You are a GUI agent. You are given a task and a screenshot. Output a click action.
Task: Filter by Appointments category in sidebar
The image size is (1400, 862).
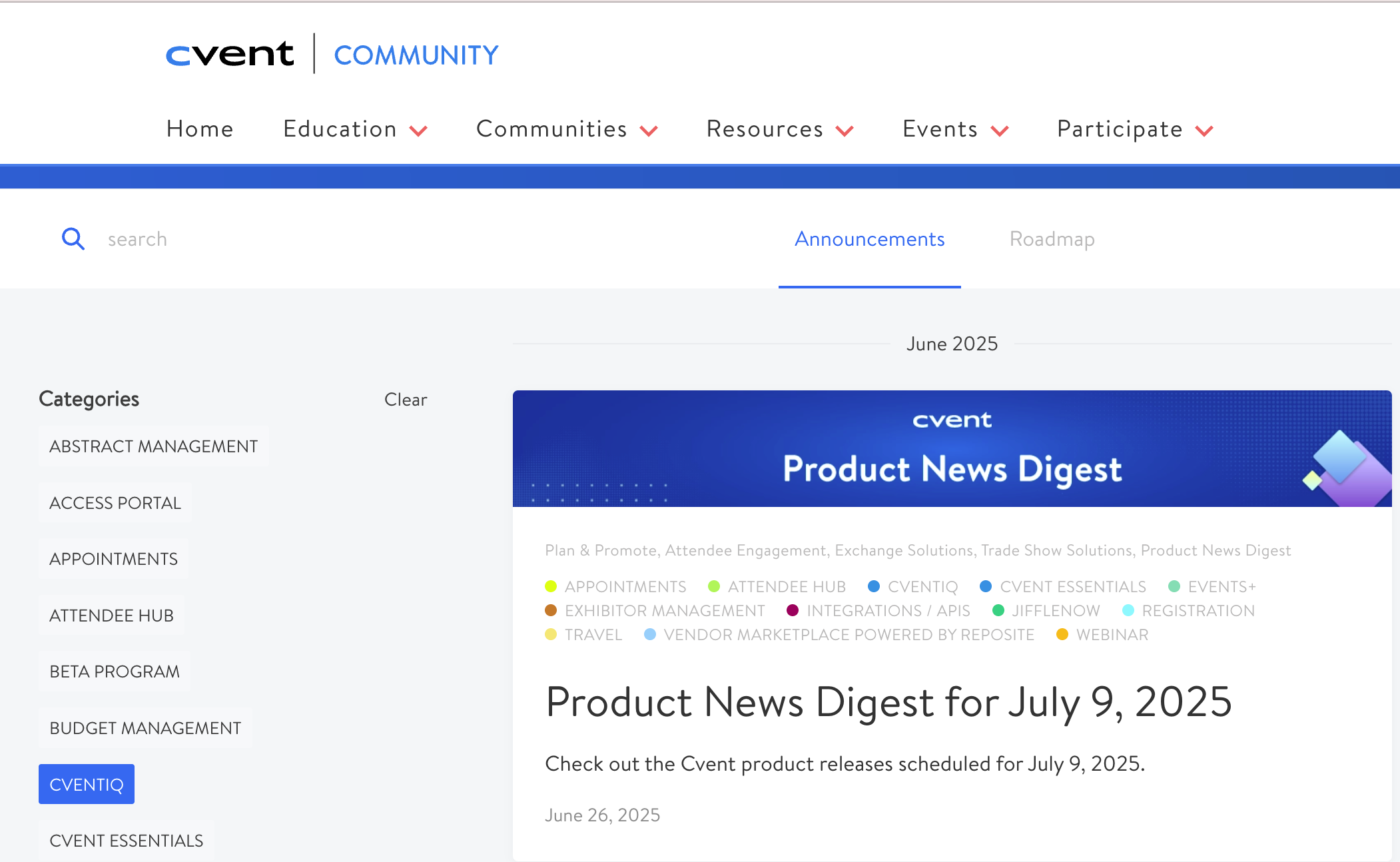click(x=113, y=559)
